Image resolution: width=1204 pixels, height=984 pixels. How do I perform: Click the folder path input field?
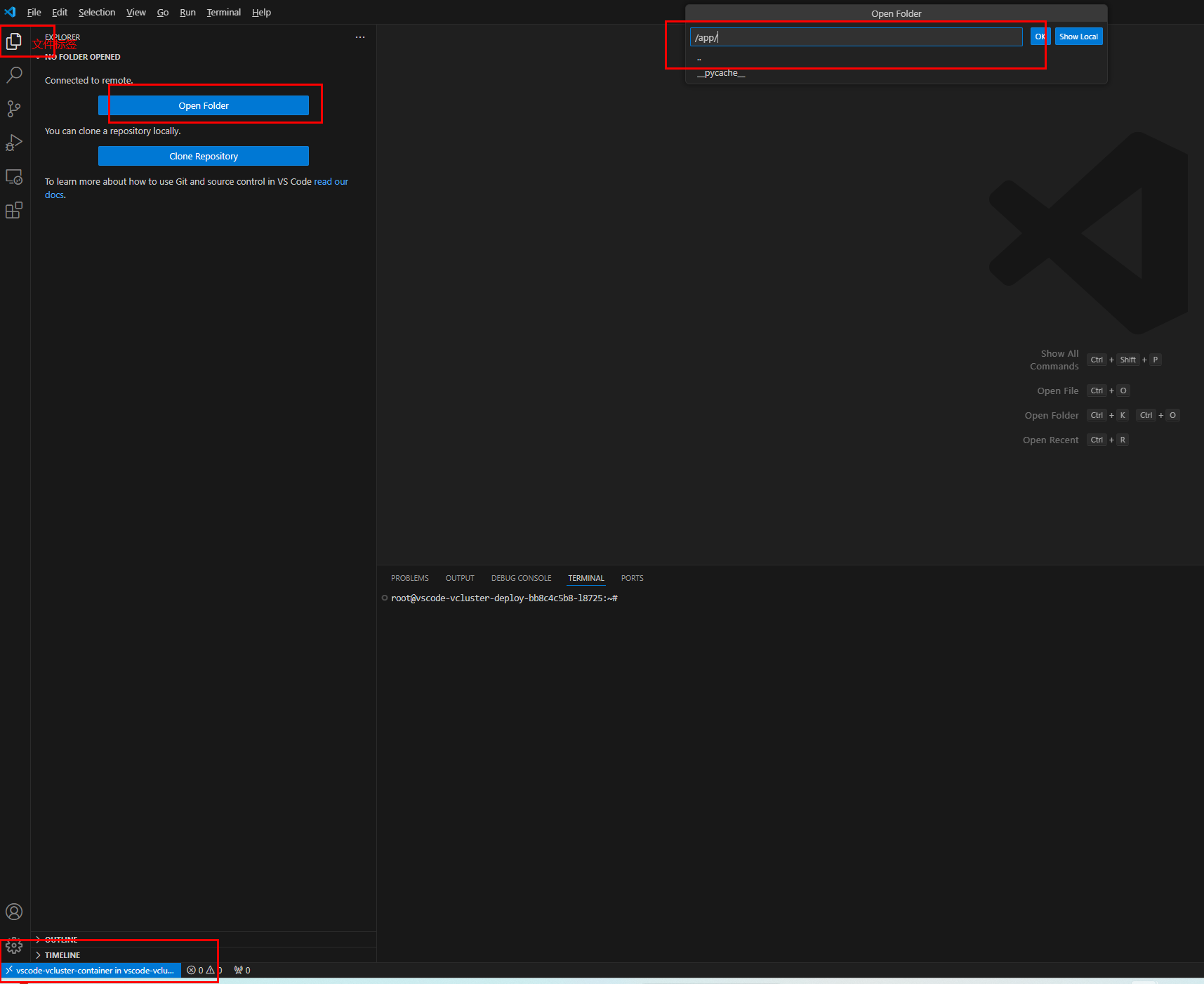(x=856, y=37)
